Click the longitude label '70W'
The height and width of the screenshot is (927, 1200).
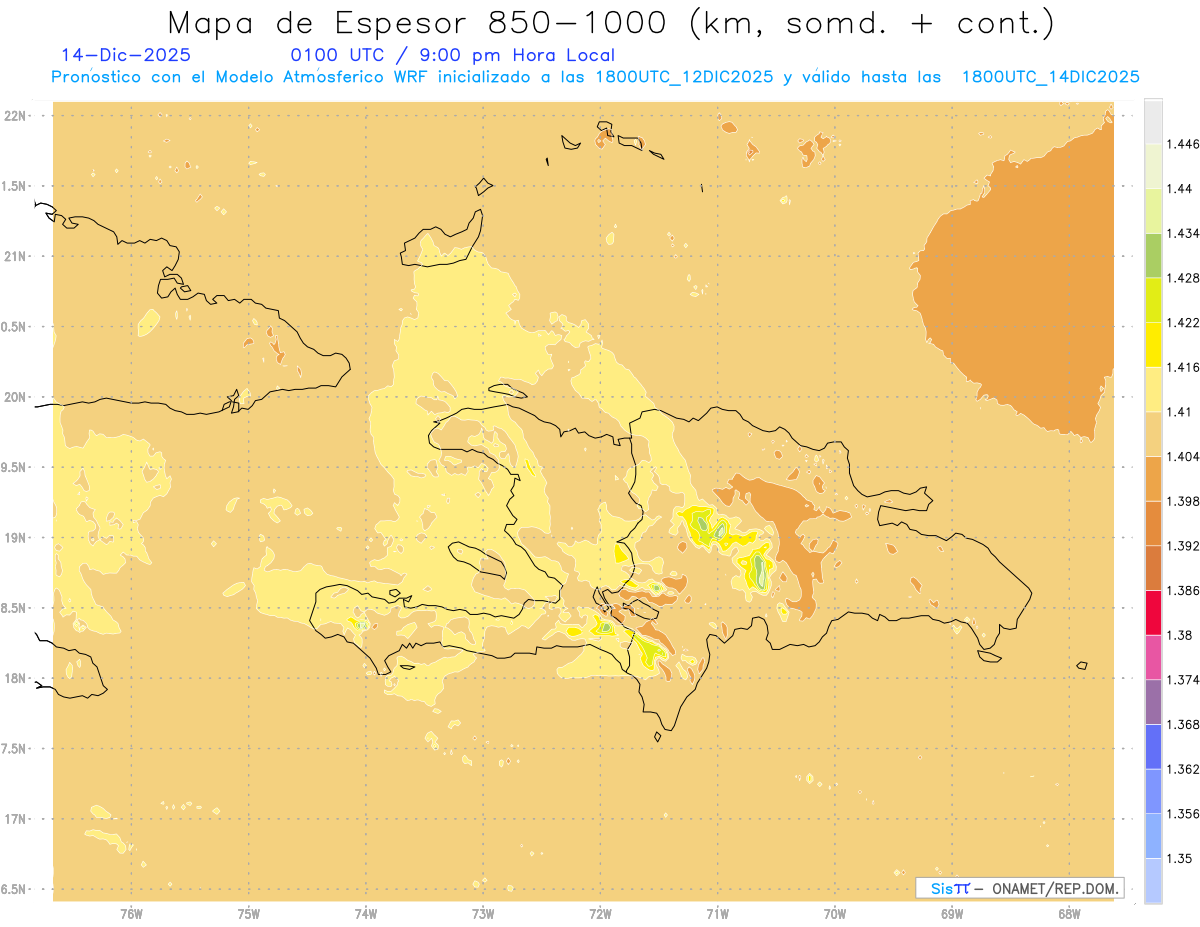[x=835, y=914]
